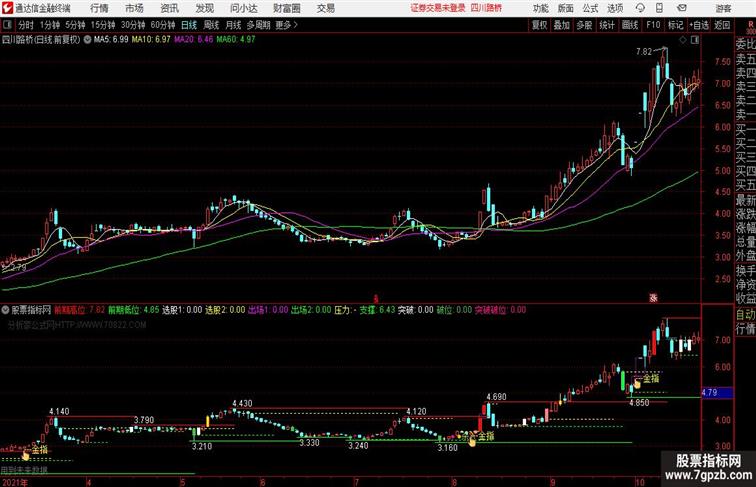
Task: Click the diamond icon atop the main chart
Action: [x=683, y=40]
